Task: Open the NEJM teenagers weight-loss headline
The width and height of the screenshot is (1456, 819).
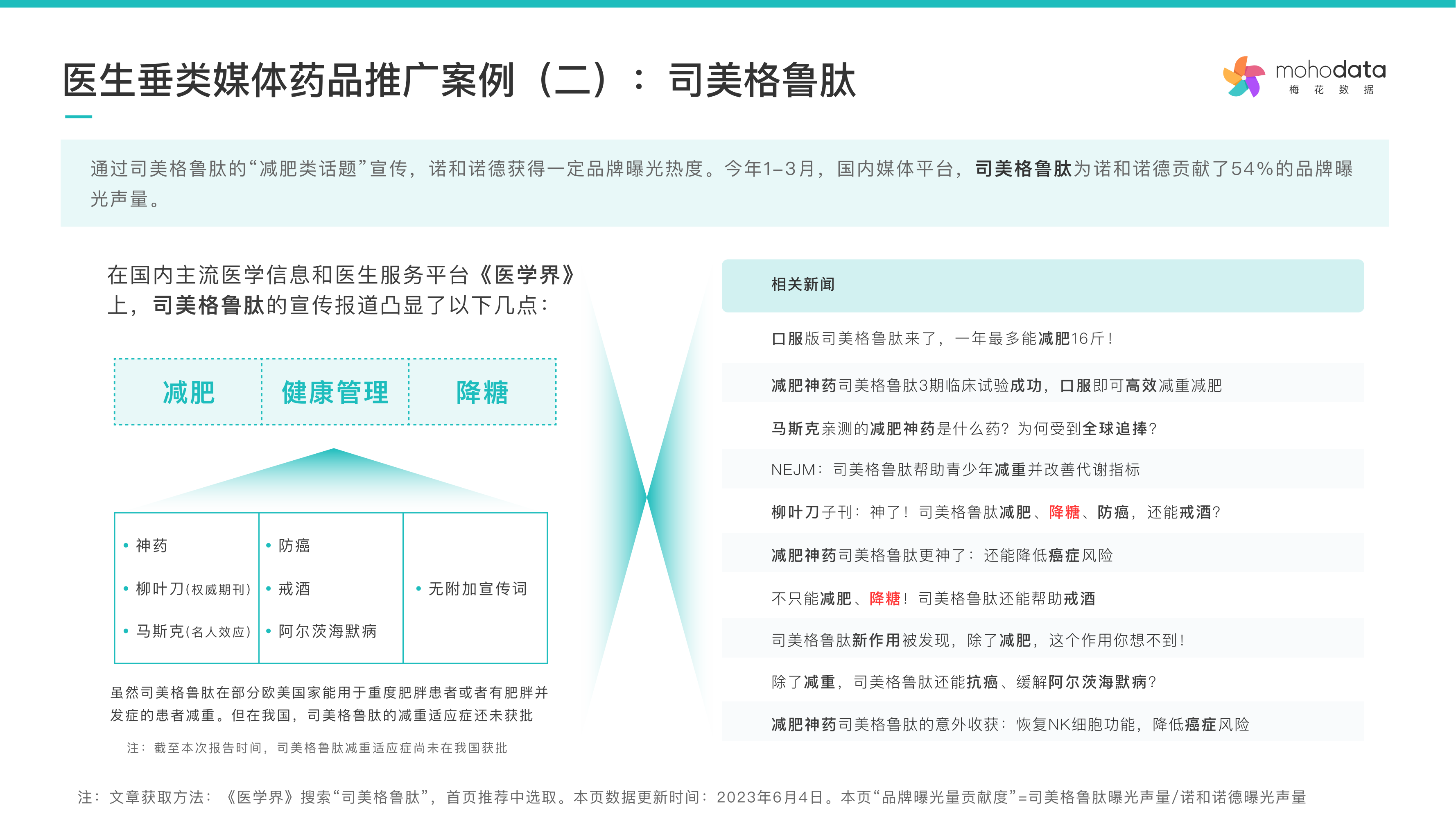Action: pos(955,470)
